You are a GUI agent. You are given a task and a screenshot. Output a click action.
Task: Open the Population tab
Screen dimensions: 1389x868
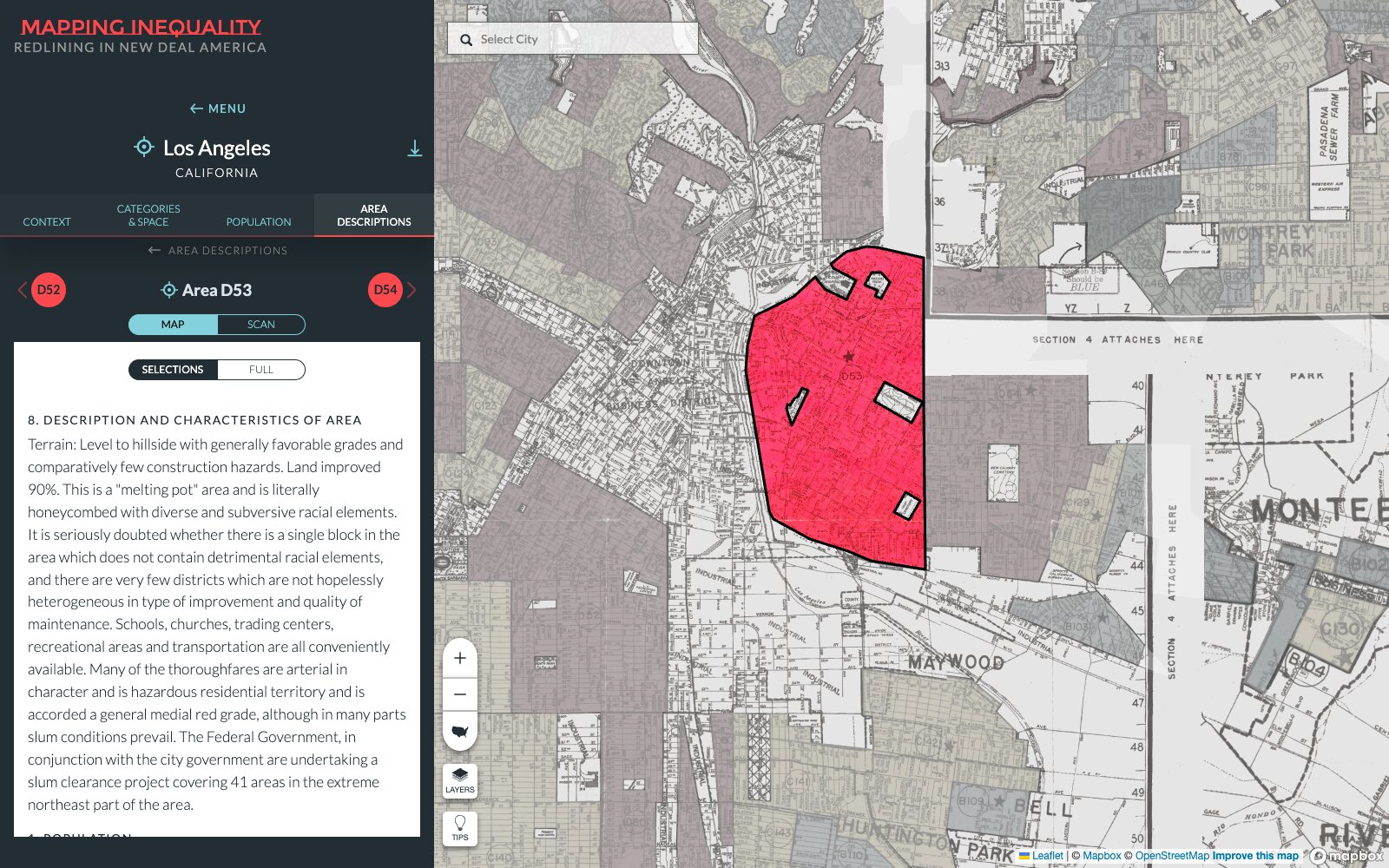click(x=259, y=222)
